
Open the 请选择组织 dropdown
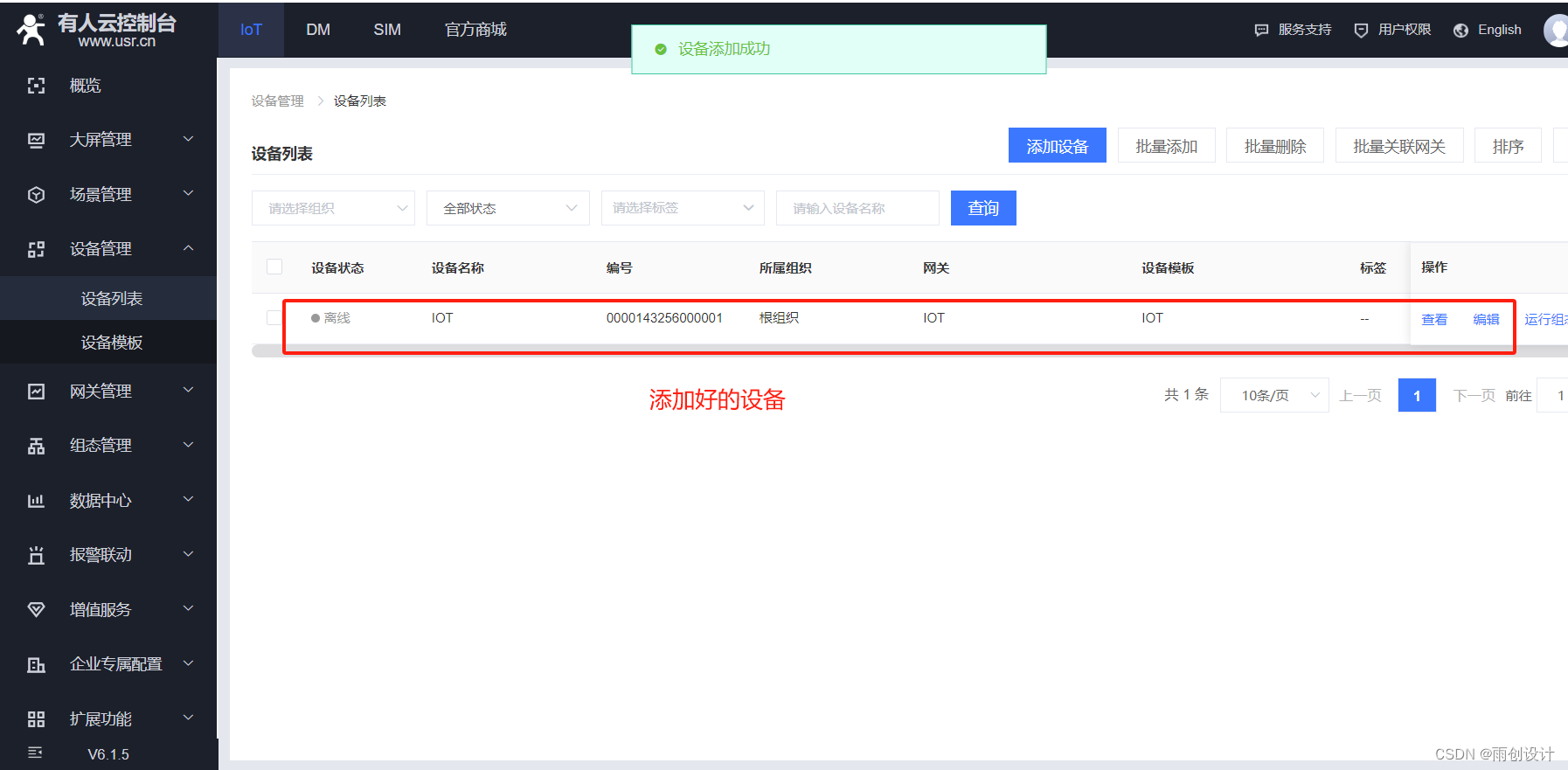333,208
